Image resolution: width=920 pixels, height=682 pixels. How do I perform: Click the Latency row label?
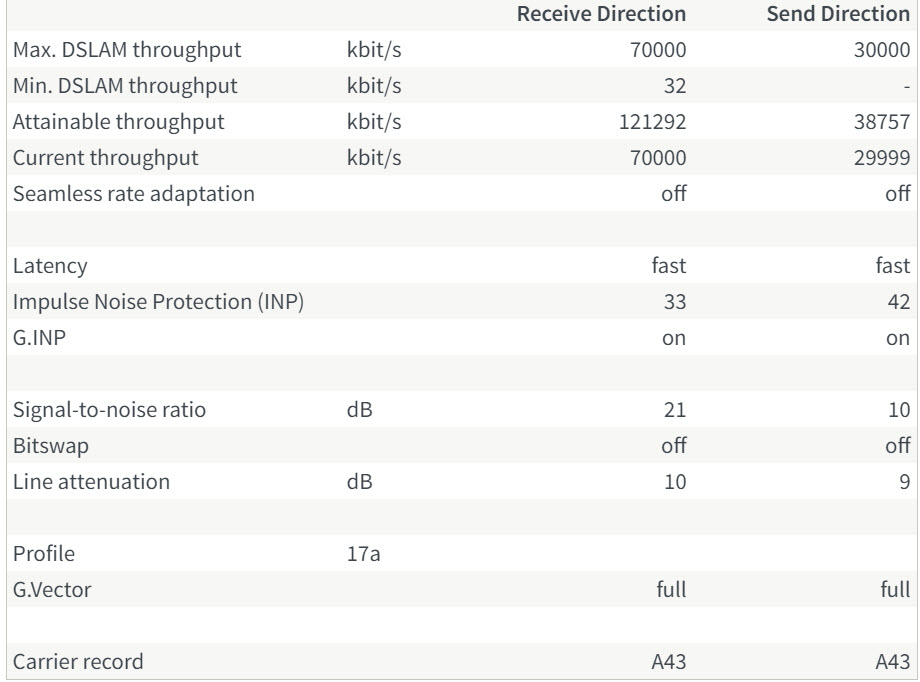(x=50, y=266)
